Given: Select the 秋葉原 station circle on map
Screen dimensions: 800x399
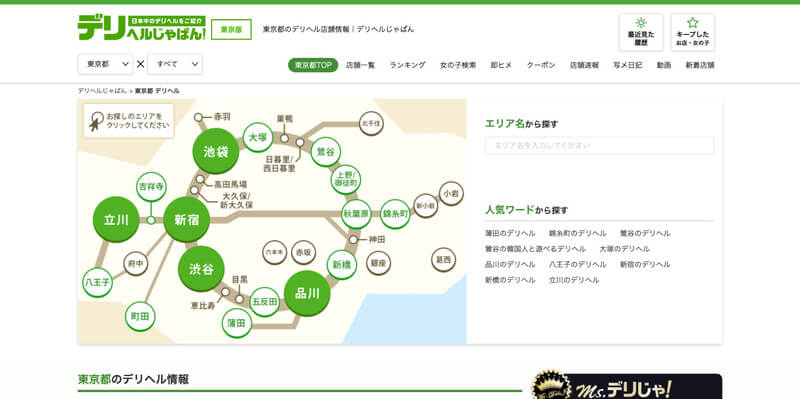Looking at the screenshot, I should coord(356,214).
